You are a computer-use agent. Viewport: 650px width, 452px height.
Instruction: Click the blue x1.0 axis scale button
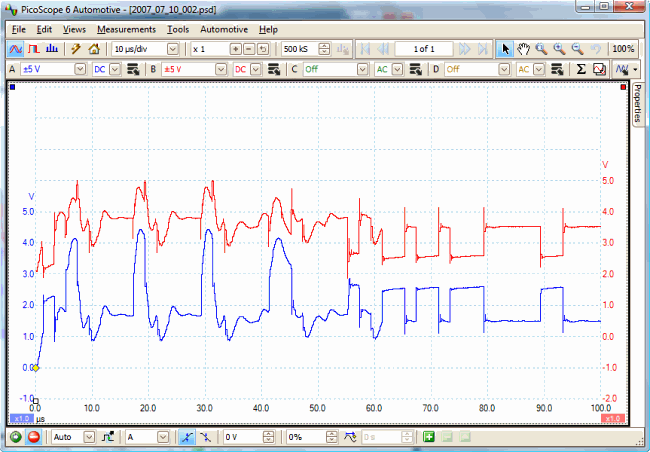point(22,419)
